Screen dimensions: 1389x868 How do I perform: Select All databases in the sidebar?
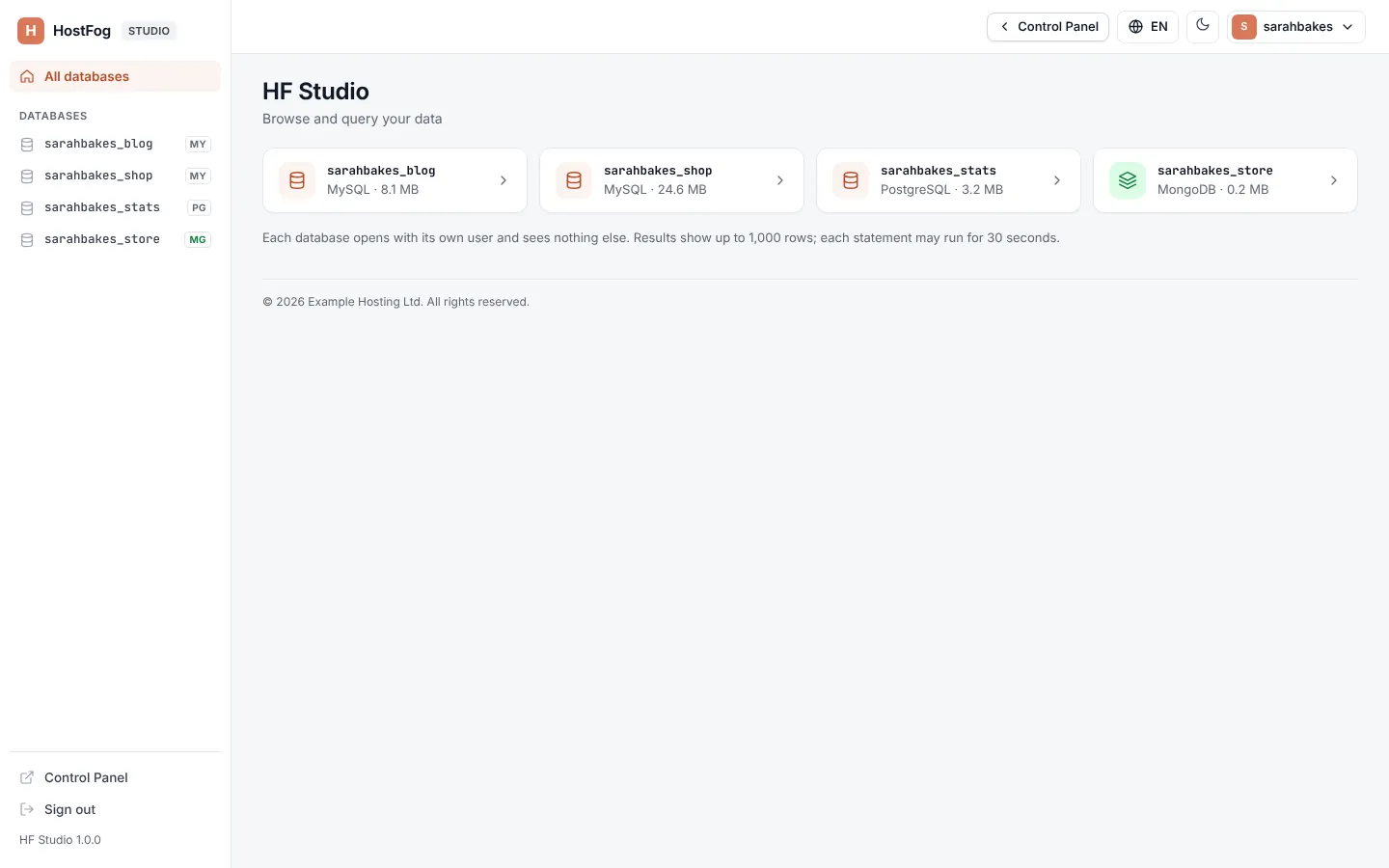115,76
